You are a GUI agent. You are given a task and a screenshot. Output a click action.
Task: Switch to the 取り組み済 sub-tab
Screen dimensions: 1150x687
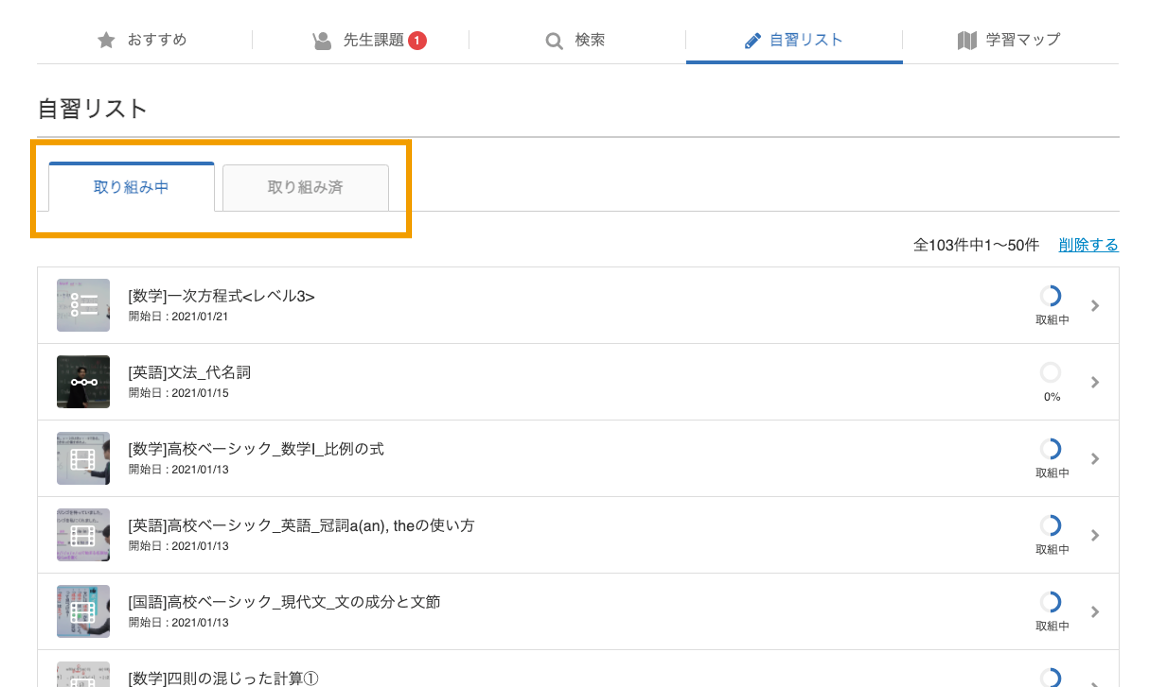pos(305,187)
